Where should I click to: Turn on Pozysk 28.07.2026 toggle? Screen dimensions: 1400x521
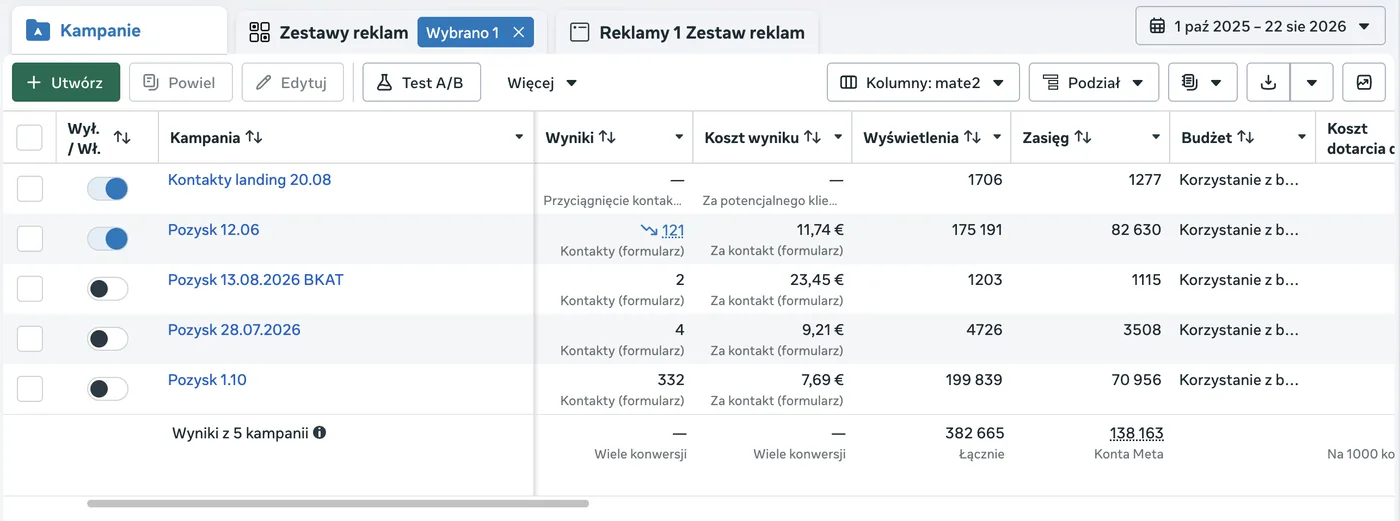pyautogui.click(x=108, y=338)
